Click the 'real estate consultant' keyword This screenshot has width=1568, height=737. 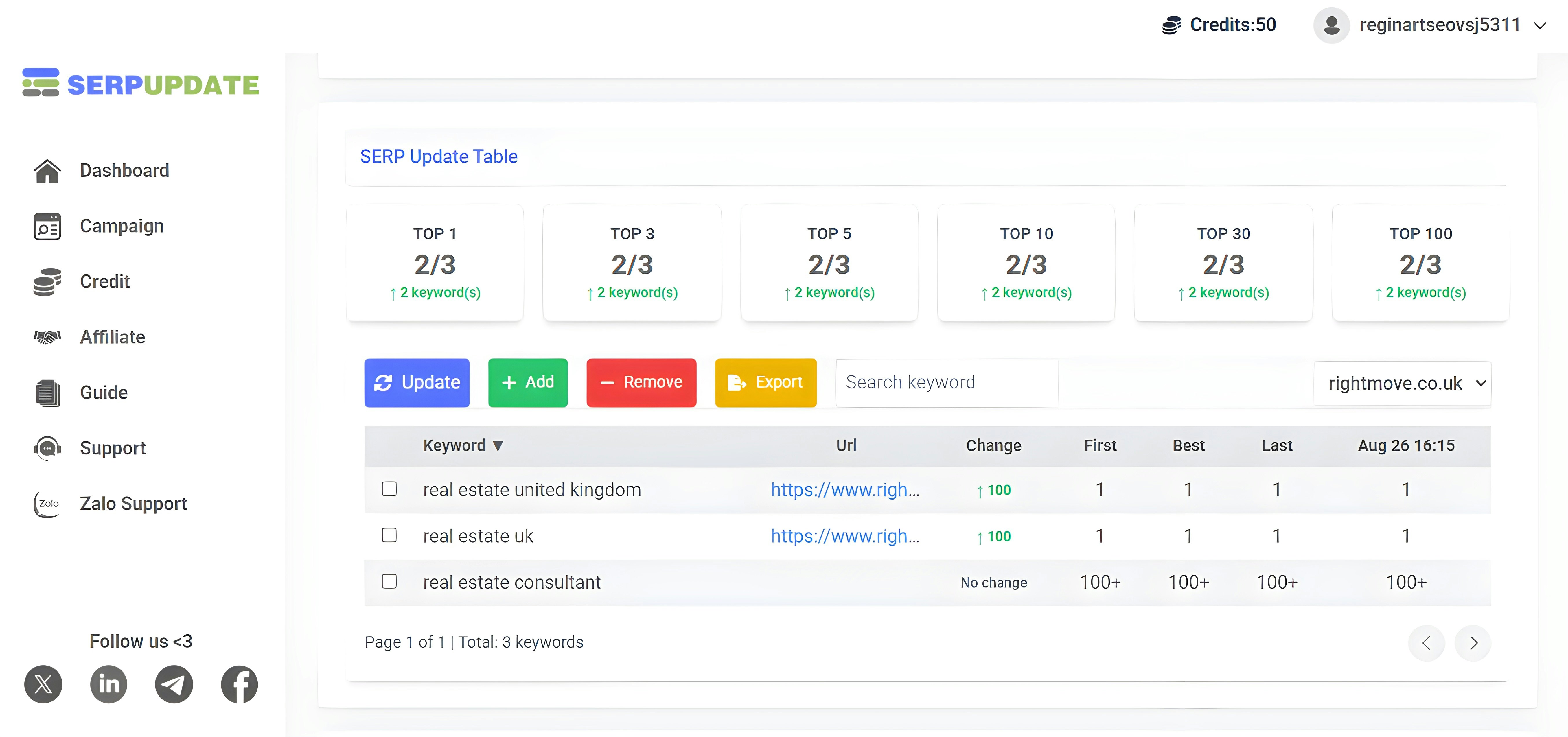[512, 583]
